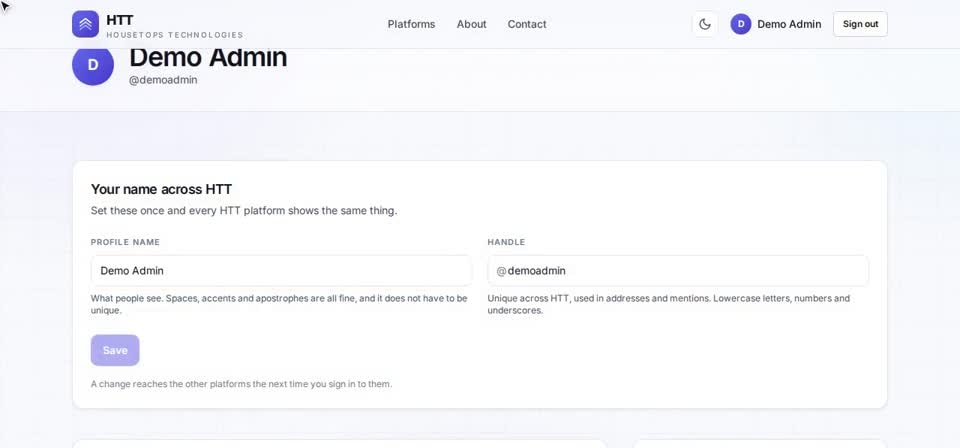Click 'Set these once' description text
960x448 pixels.
(244, 211)
